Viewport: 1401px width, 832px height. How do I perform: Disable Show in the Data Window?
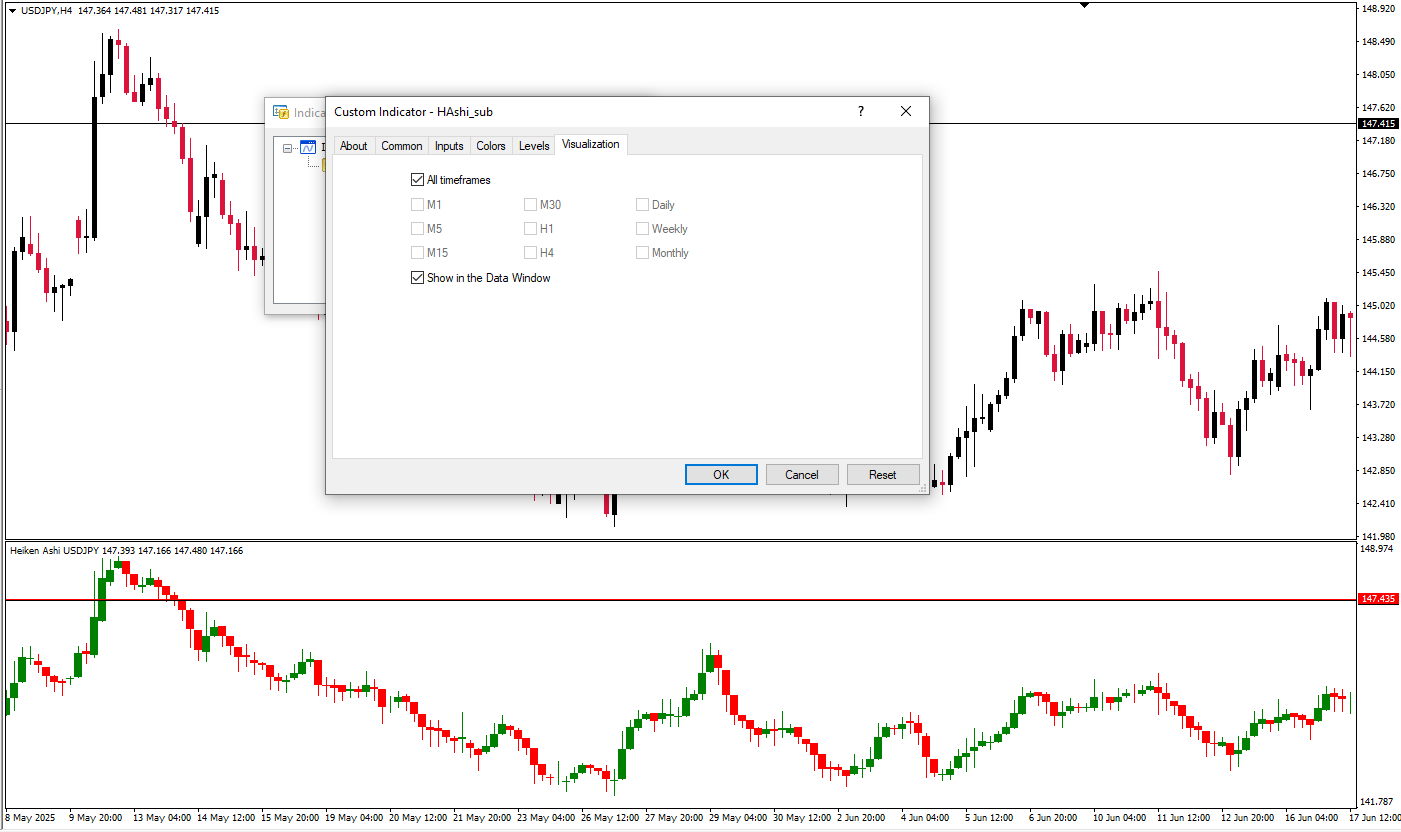click(418, 278)
